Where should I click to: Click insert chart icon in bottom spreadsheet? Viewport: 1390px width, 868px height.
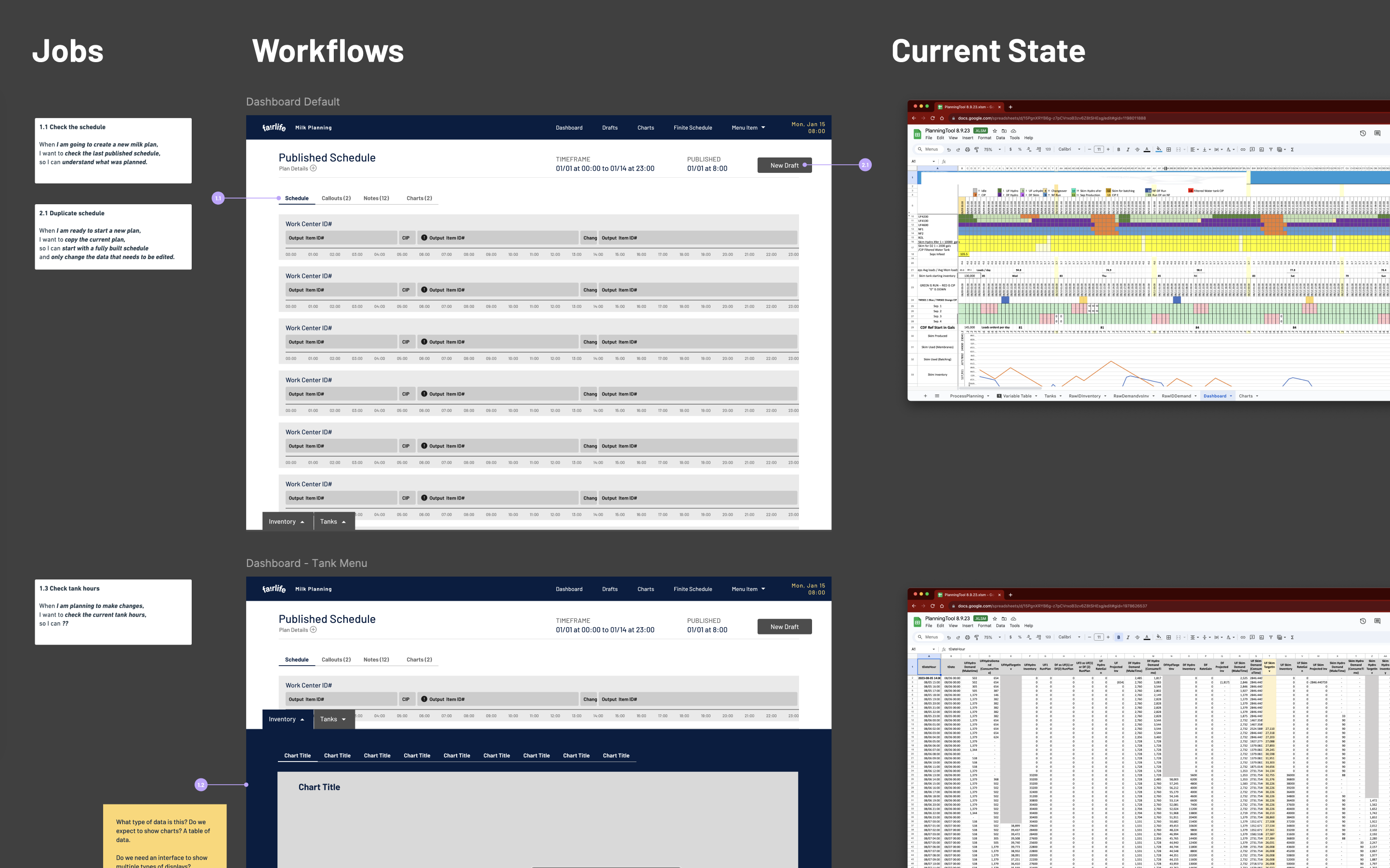(x=1261, y=637)
